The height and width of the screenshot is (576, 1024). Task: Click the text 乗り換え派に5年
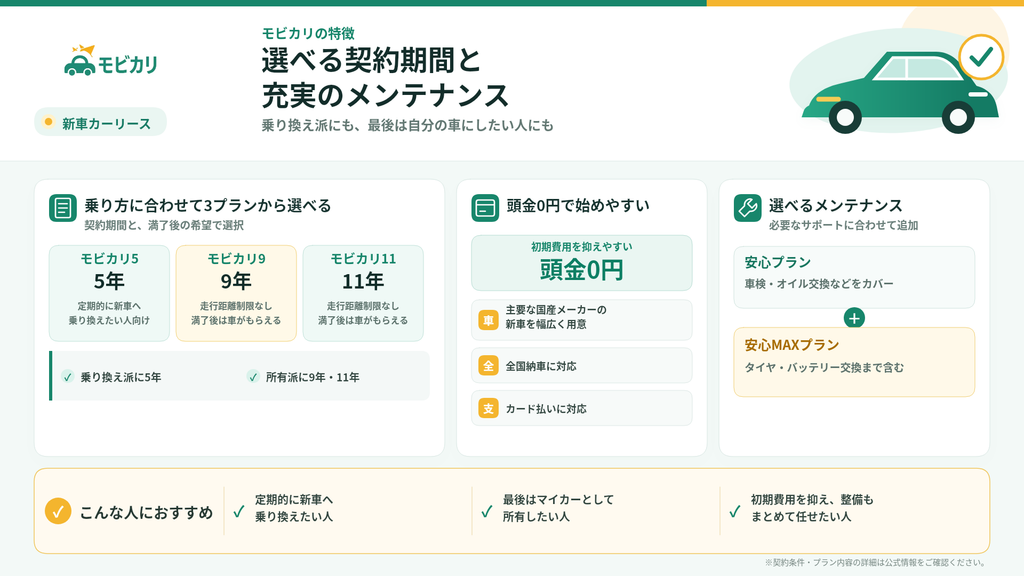point(121,377)
